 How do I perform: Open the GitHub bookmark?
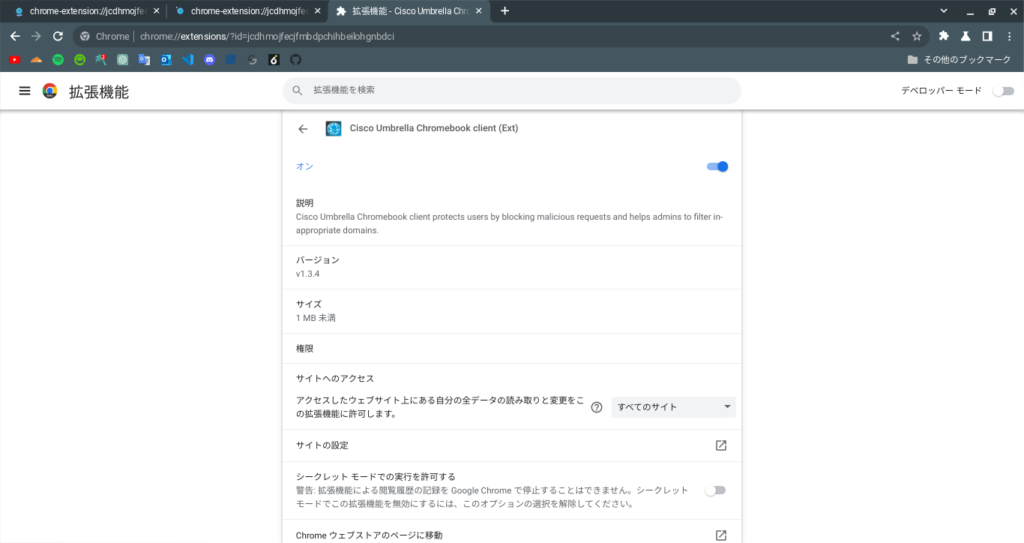295,60
